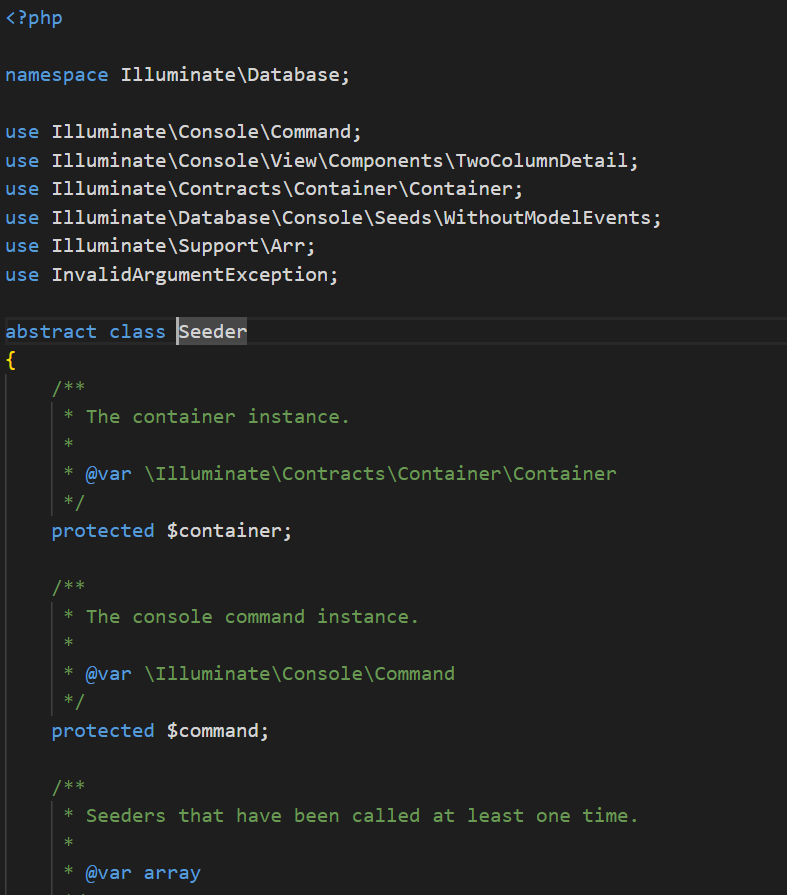Click the 'class' keyword
The image size is (787, 895).
click(x=137, y=332)
